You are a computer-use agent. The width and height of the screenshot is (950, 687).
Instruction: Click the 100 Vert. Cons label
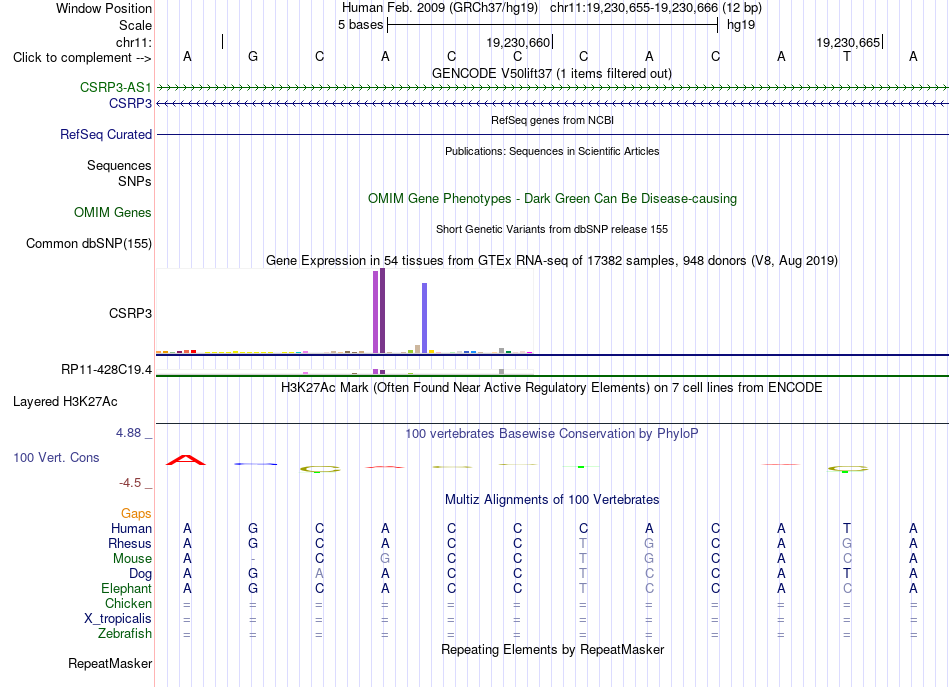tap(56, 457)
